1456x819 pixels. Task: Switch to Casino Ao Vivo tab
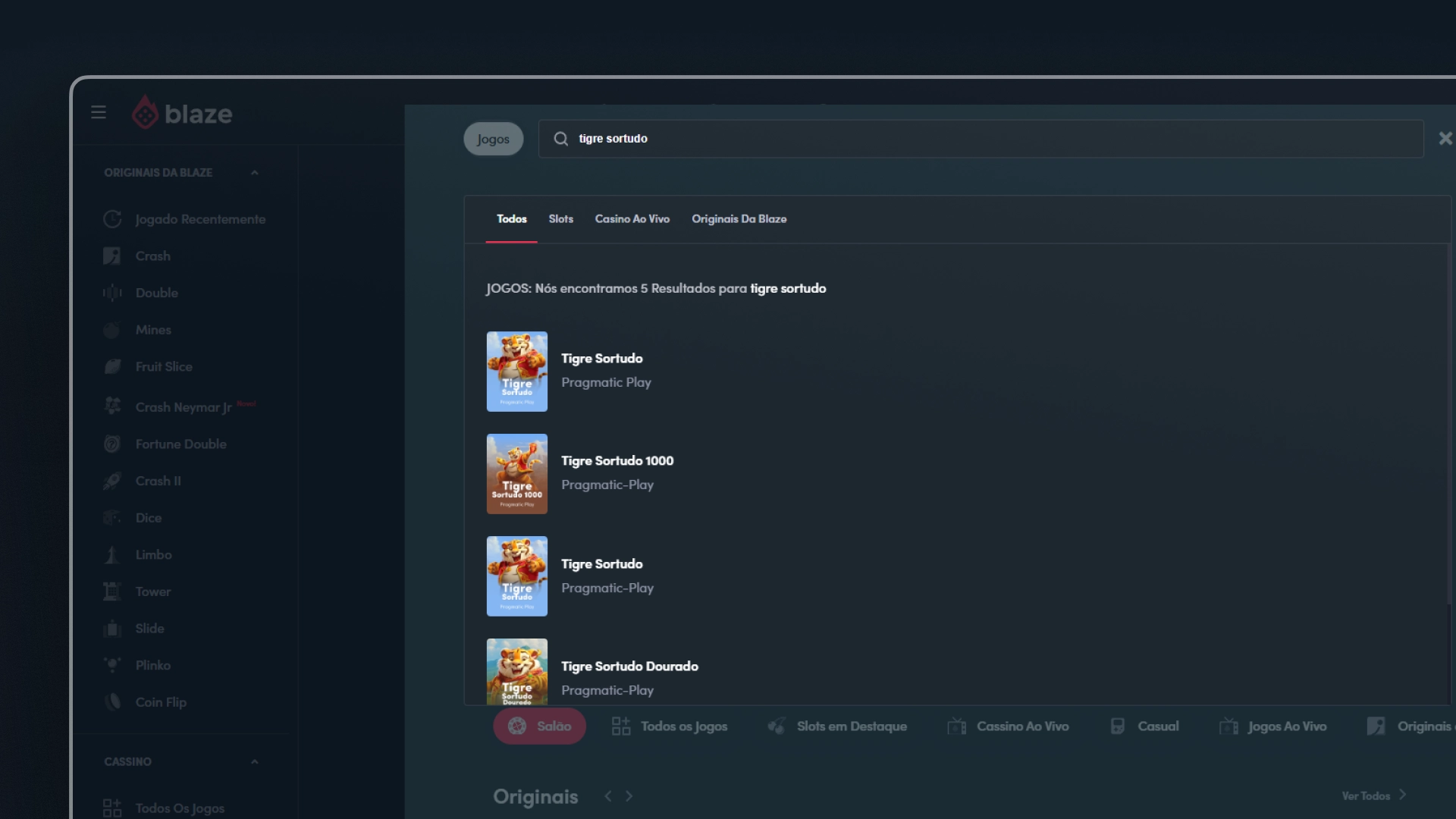click(632, 219)
